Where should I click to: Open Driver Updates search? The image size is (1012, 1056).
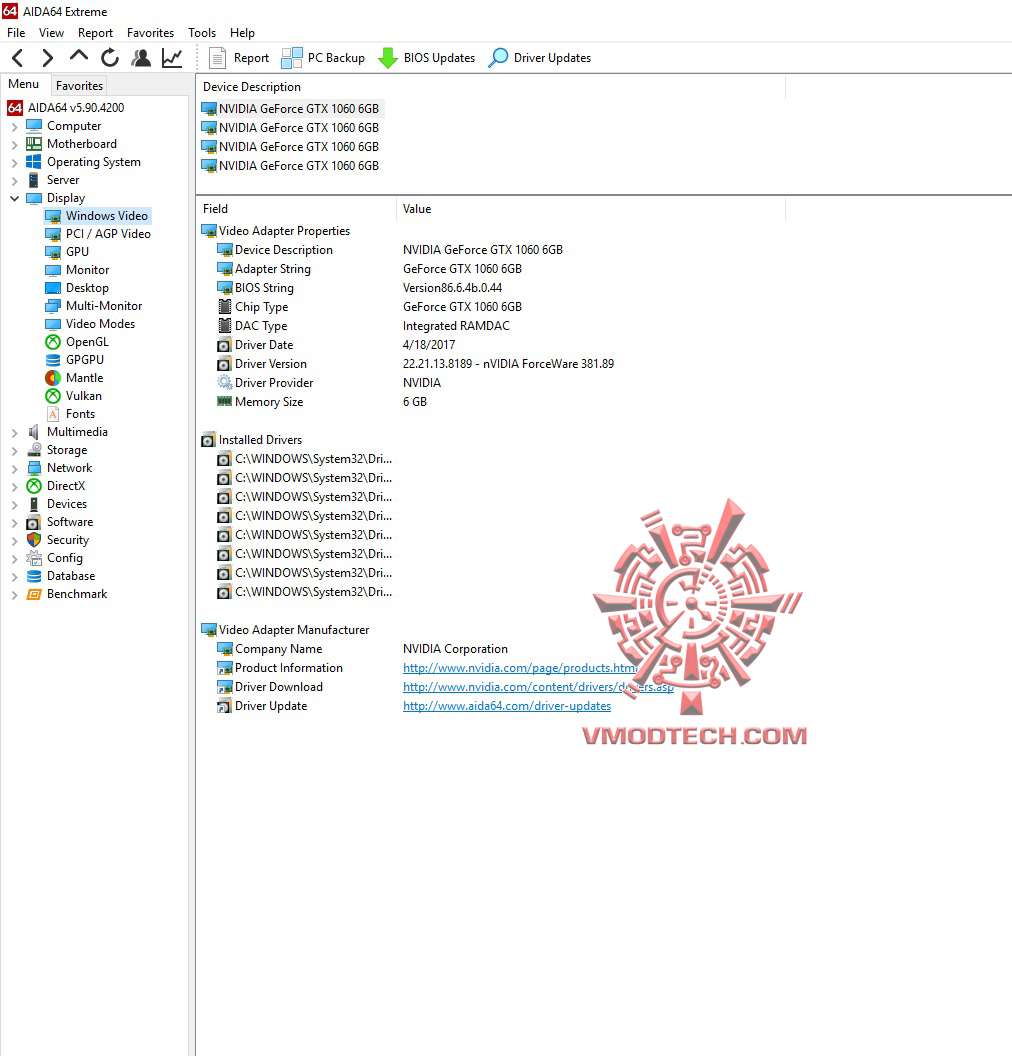(x=539, y=58)
